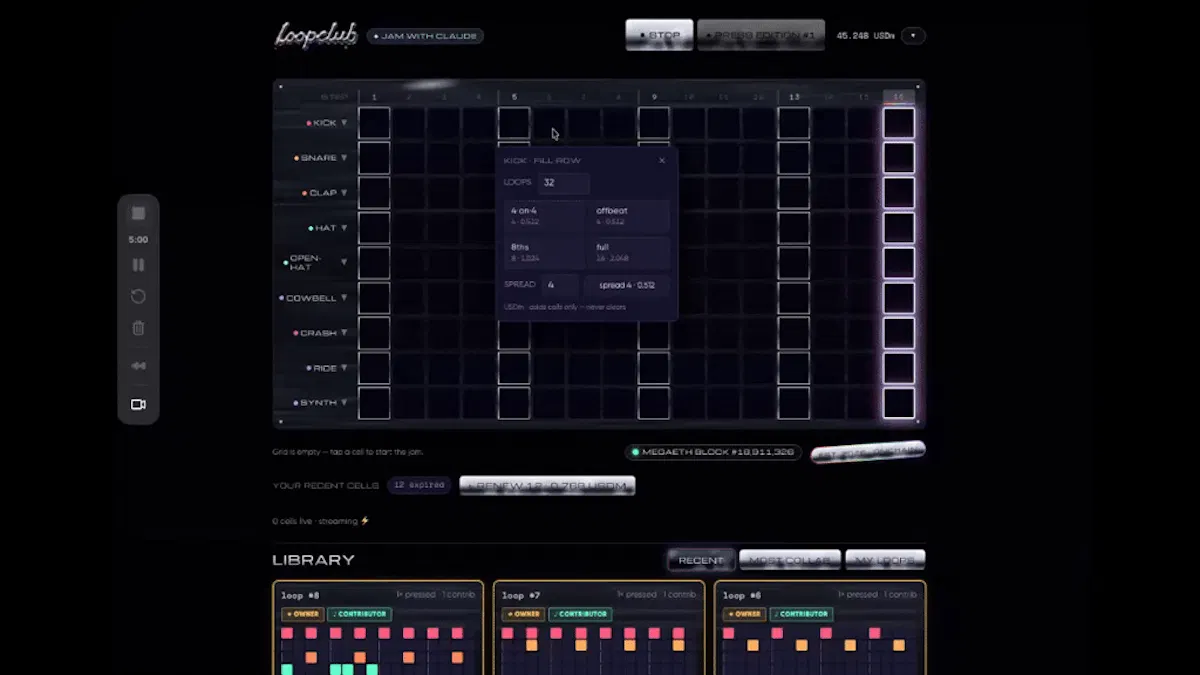Click the step 16 column header
The height and width of the screenshot is (675, 1200).
coord(899,97)
